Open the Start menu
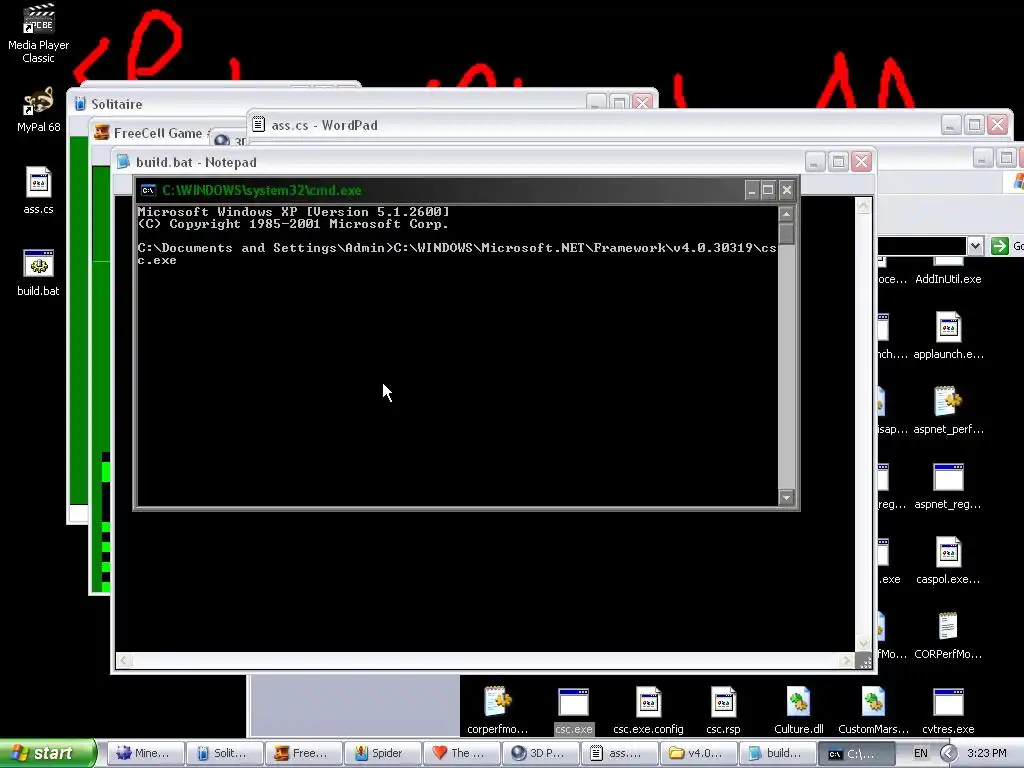This screenshot has height=768, width=1024. point(48,753)
